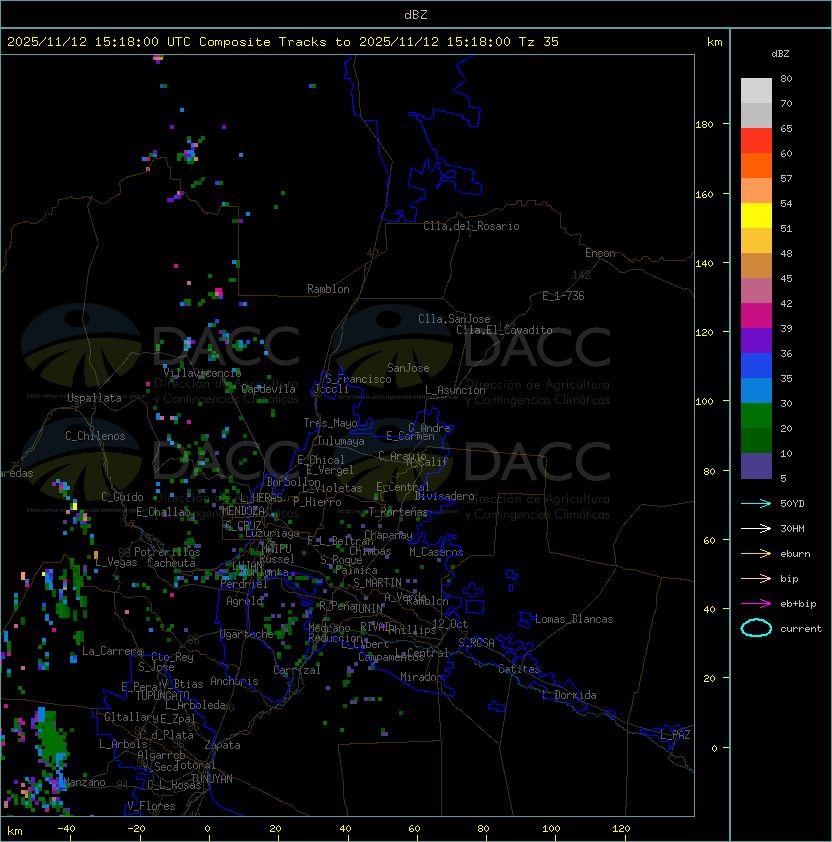The width and height of the screenshot is (832, 842).
Task: Click the white 30HM arrow in legend
Action: (x=756, y=528)
